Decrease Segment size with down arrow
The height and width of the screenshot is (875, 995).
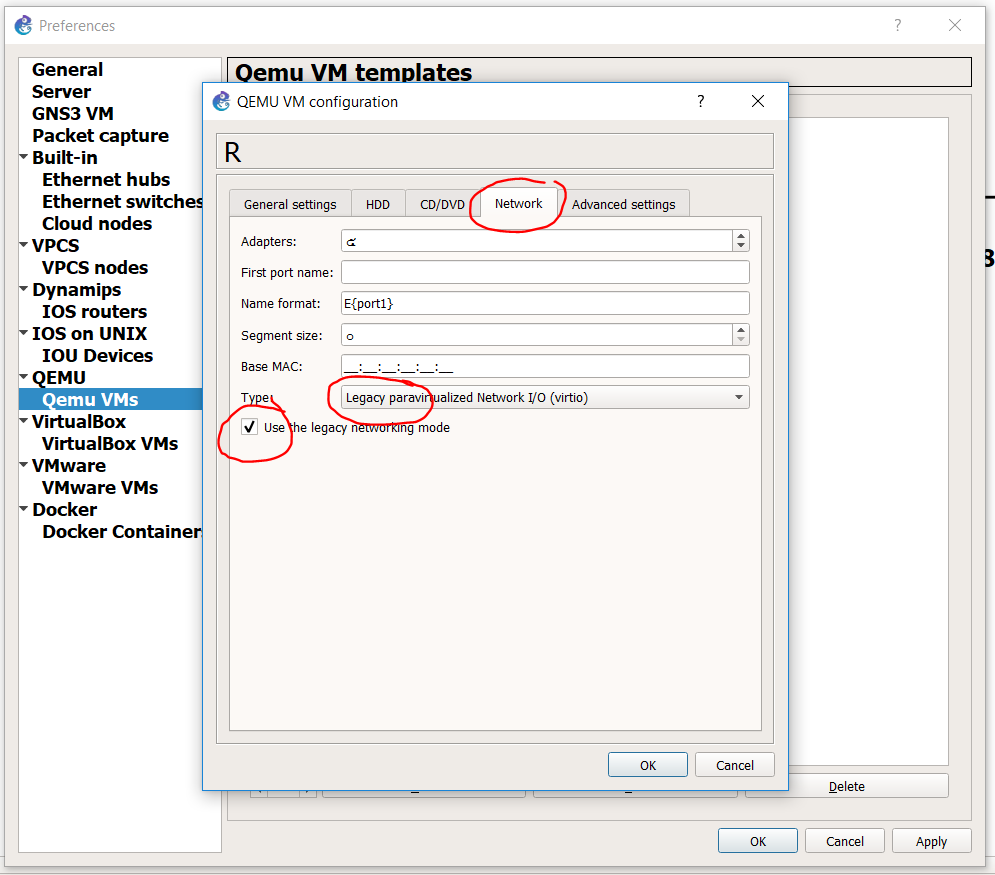741,339
